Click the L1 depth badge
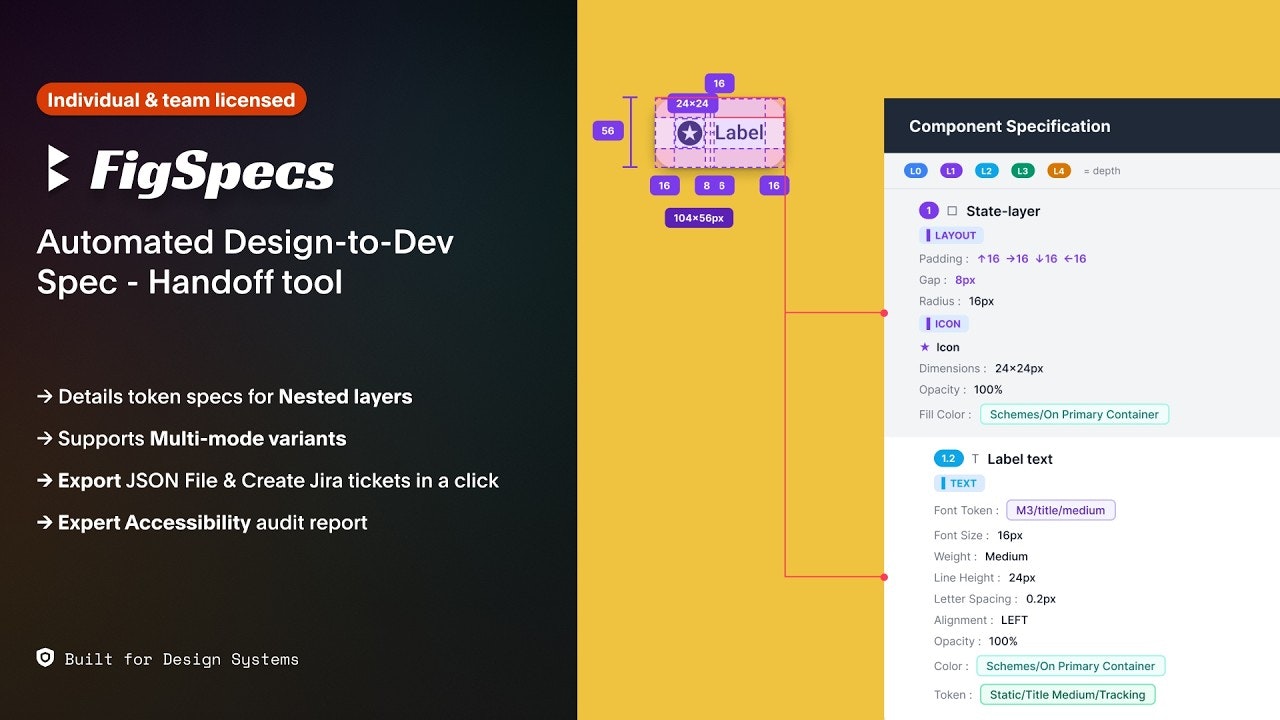The width and height of the screenshot is (1280, 720). click(x=951, y=171)
